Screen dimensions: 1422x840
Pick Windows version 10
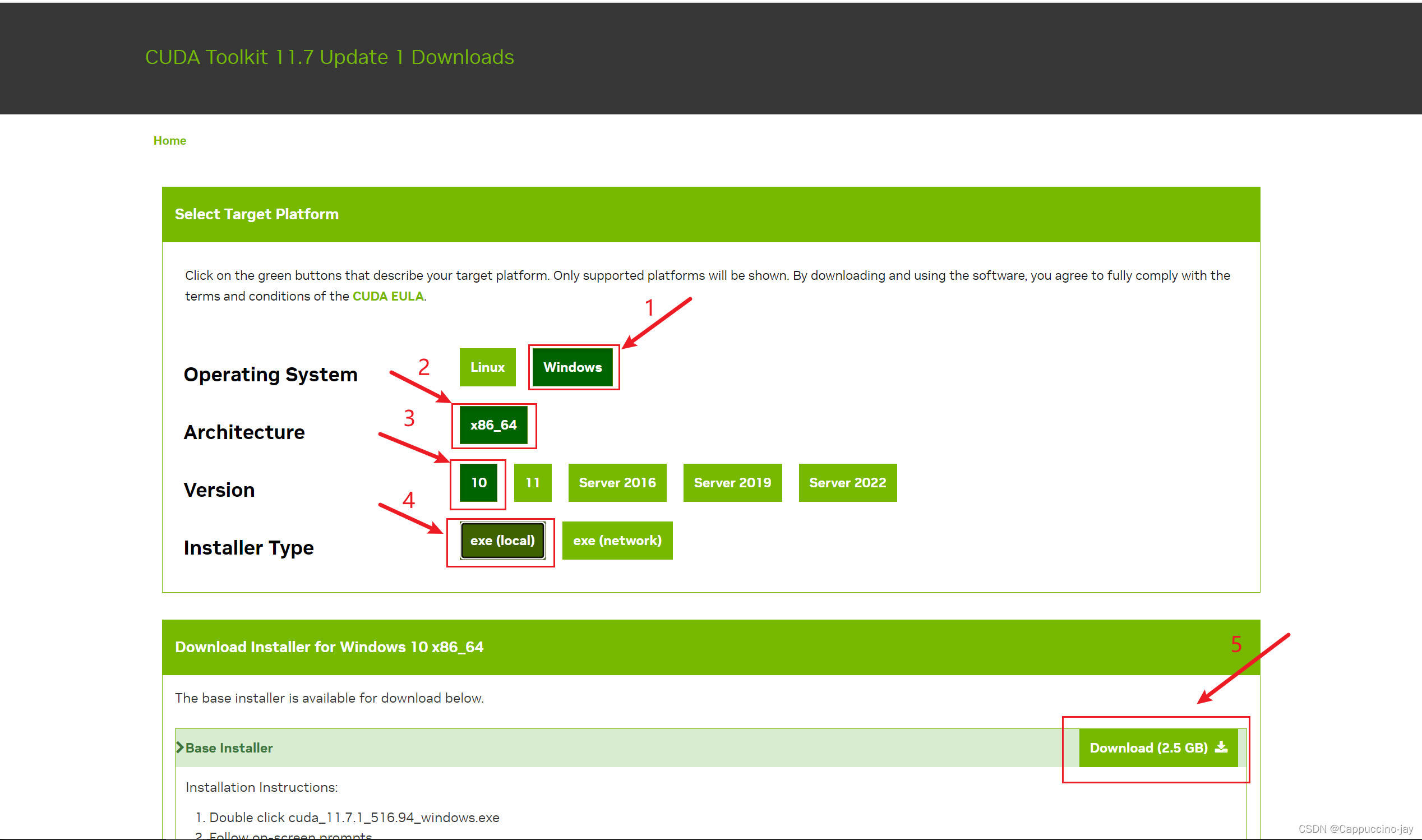pyautogui.click(x=479, y=483)
